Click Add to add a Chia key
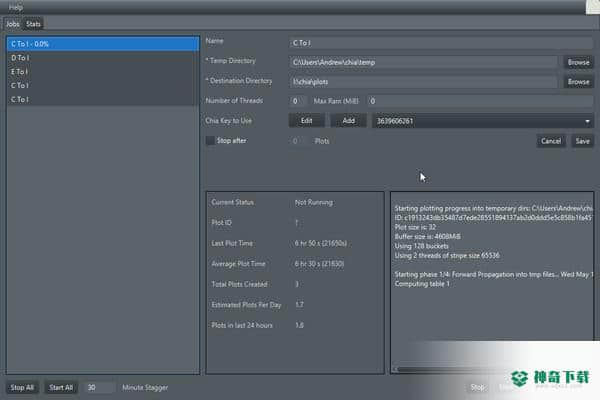This screenshot has width=600, height=400. click(x=348, y=121)
